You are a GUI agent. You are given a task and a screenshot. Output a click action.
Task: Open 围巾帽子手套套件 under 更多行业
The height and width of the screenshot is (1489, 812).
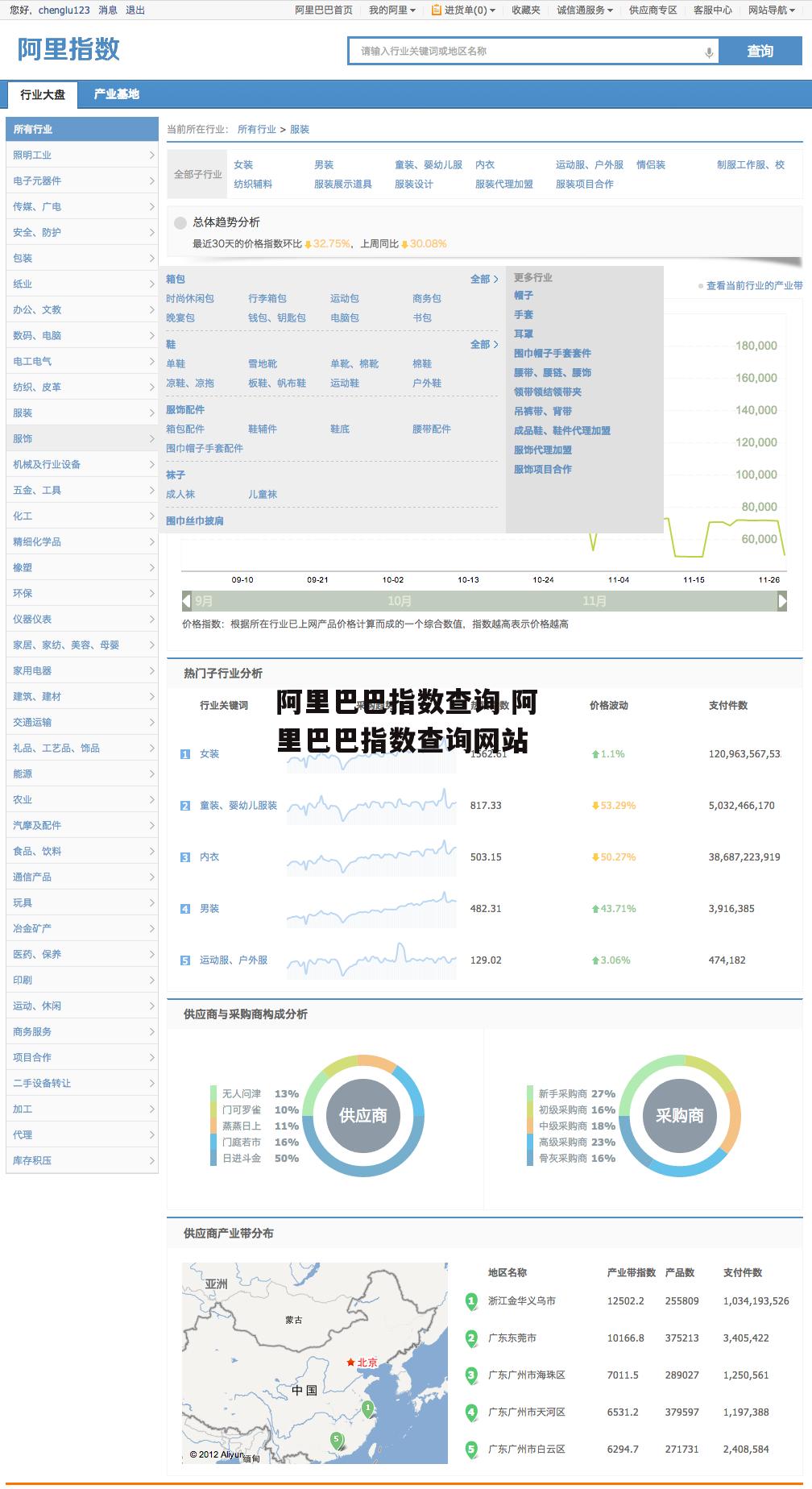[x=553, y=354]
